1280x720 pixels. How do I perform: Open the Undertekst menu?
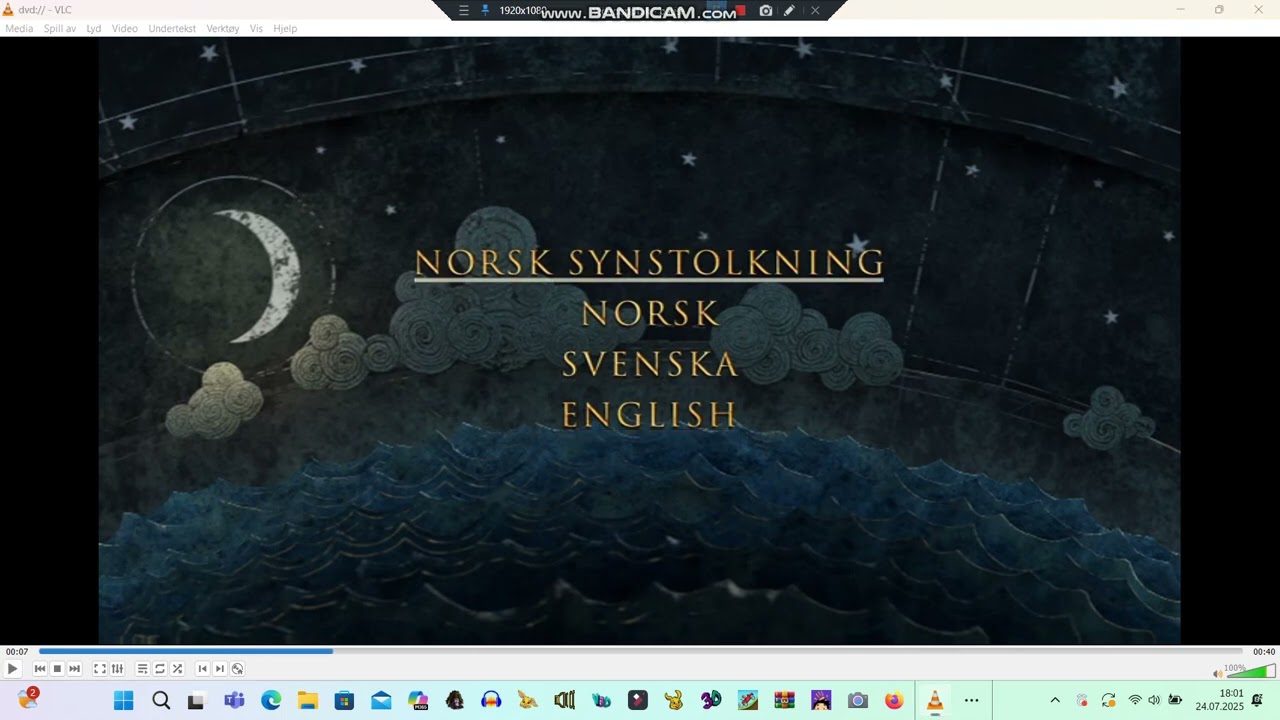[x=172, y=28]
